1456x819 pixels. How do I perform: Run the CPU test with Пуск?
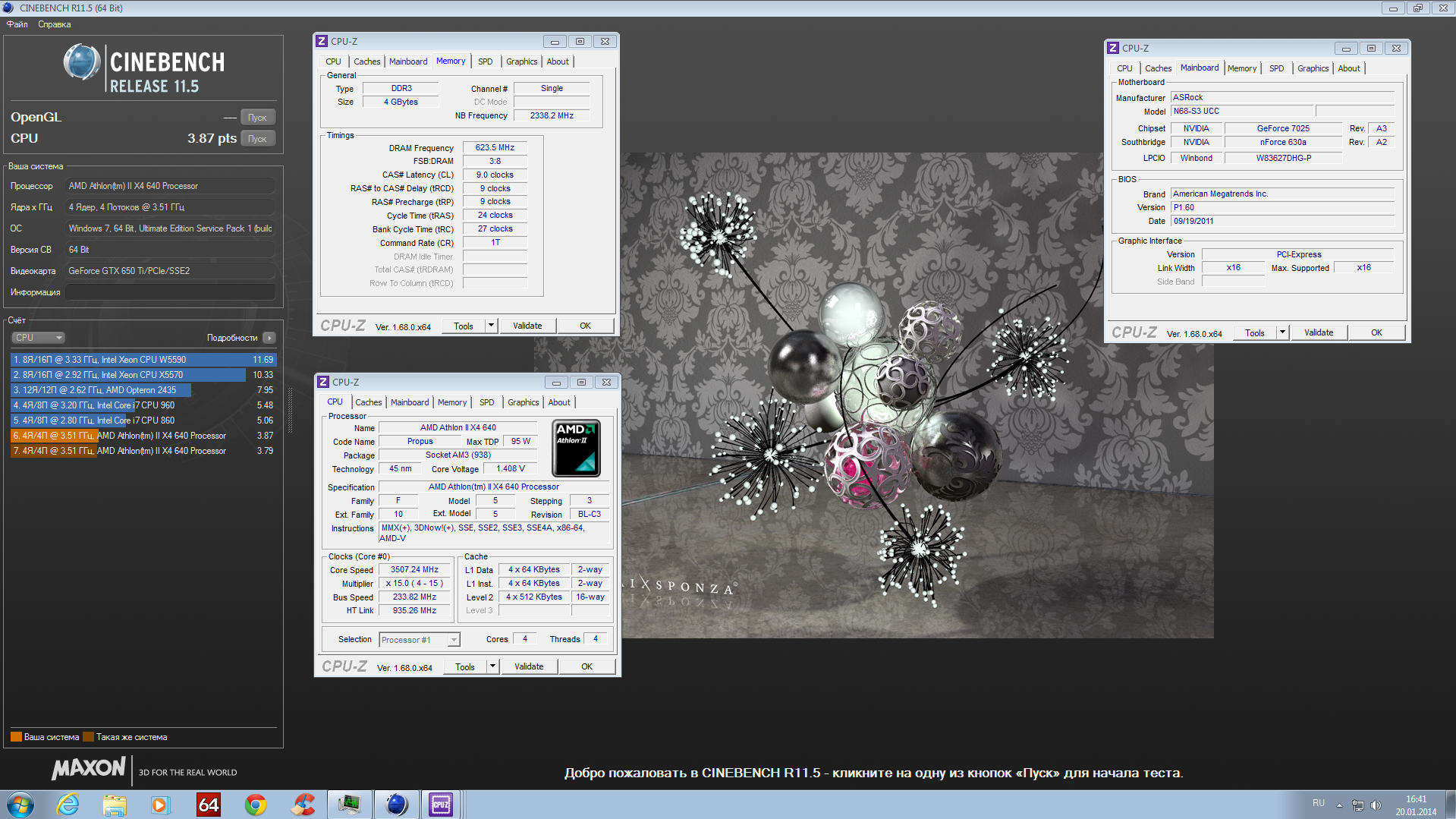257,139
